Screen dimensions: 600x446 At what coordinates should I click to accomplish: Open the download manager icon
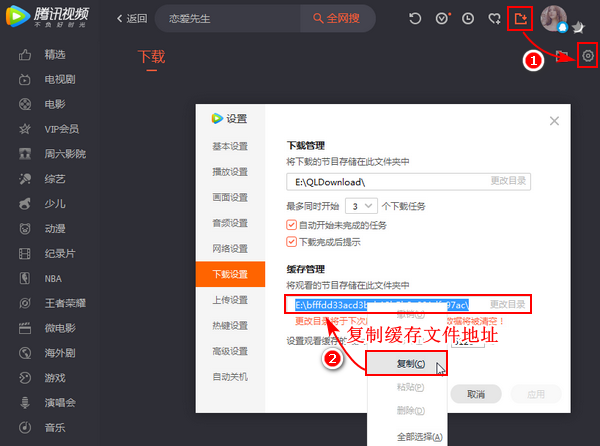pos(520,18)
